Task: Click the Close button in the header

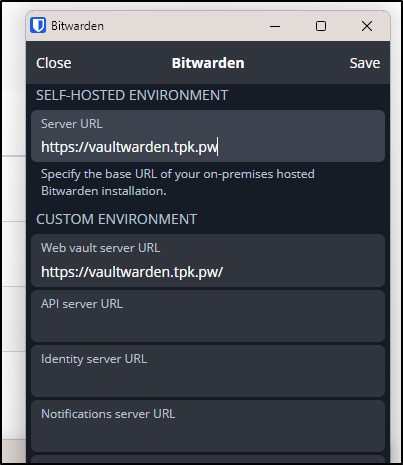Action: (54, 63)
